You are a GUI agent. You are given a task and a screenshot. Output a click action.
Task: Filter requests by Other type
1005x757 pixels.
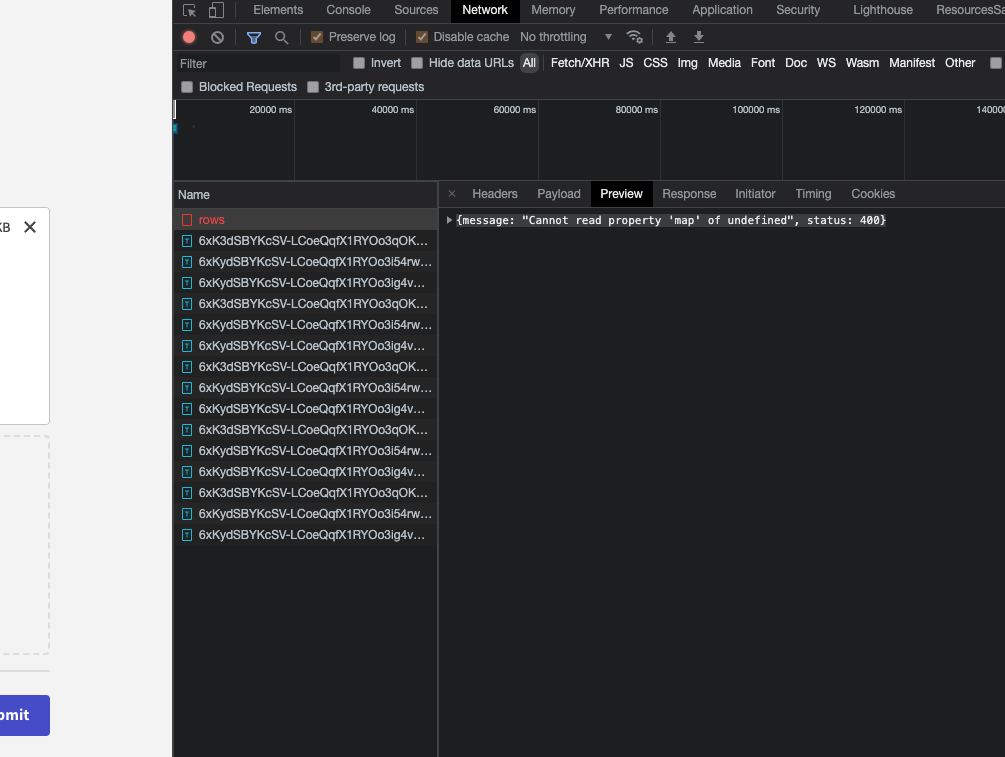960,63
